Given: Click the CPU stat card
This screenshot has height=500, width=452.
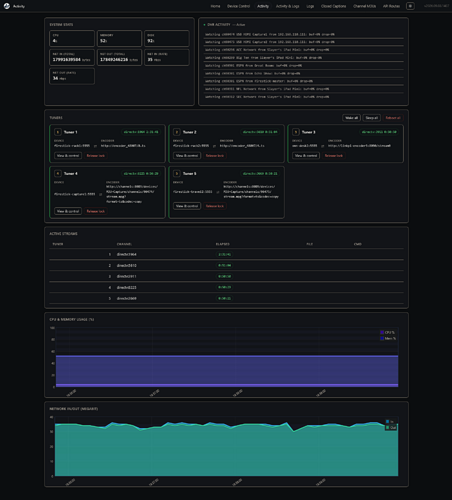Looking at the screenshot, I should coord(72,38).
